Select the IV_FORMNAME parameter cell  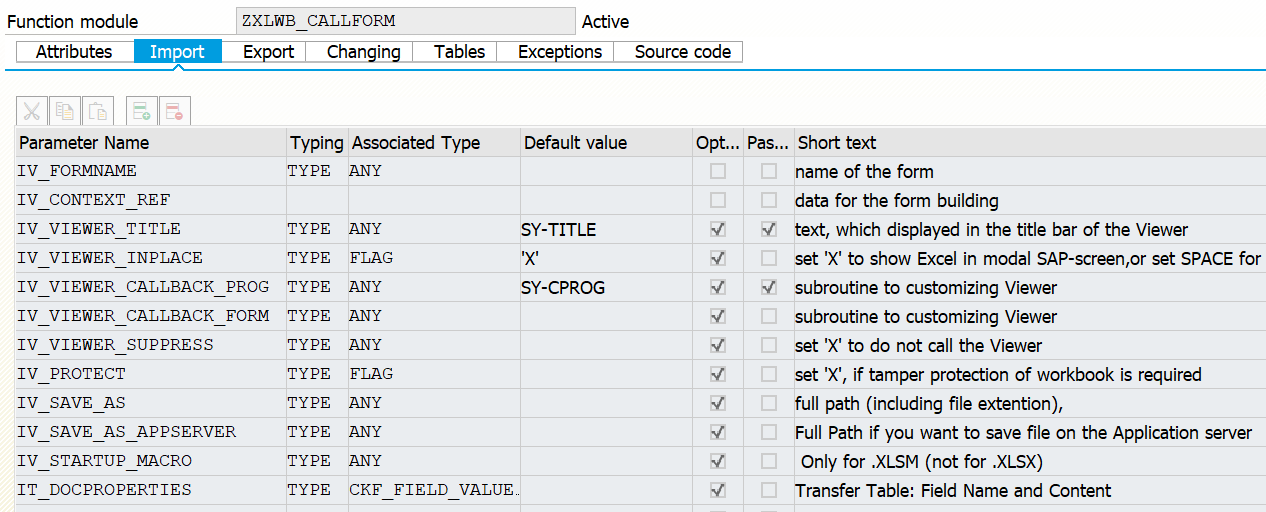point(151,171)
